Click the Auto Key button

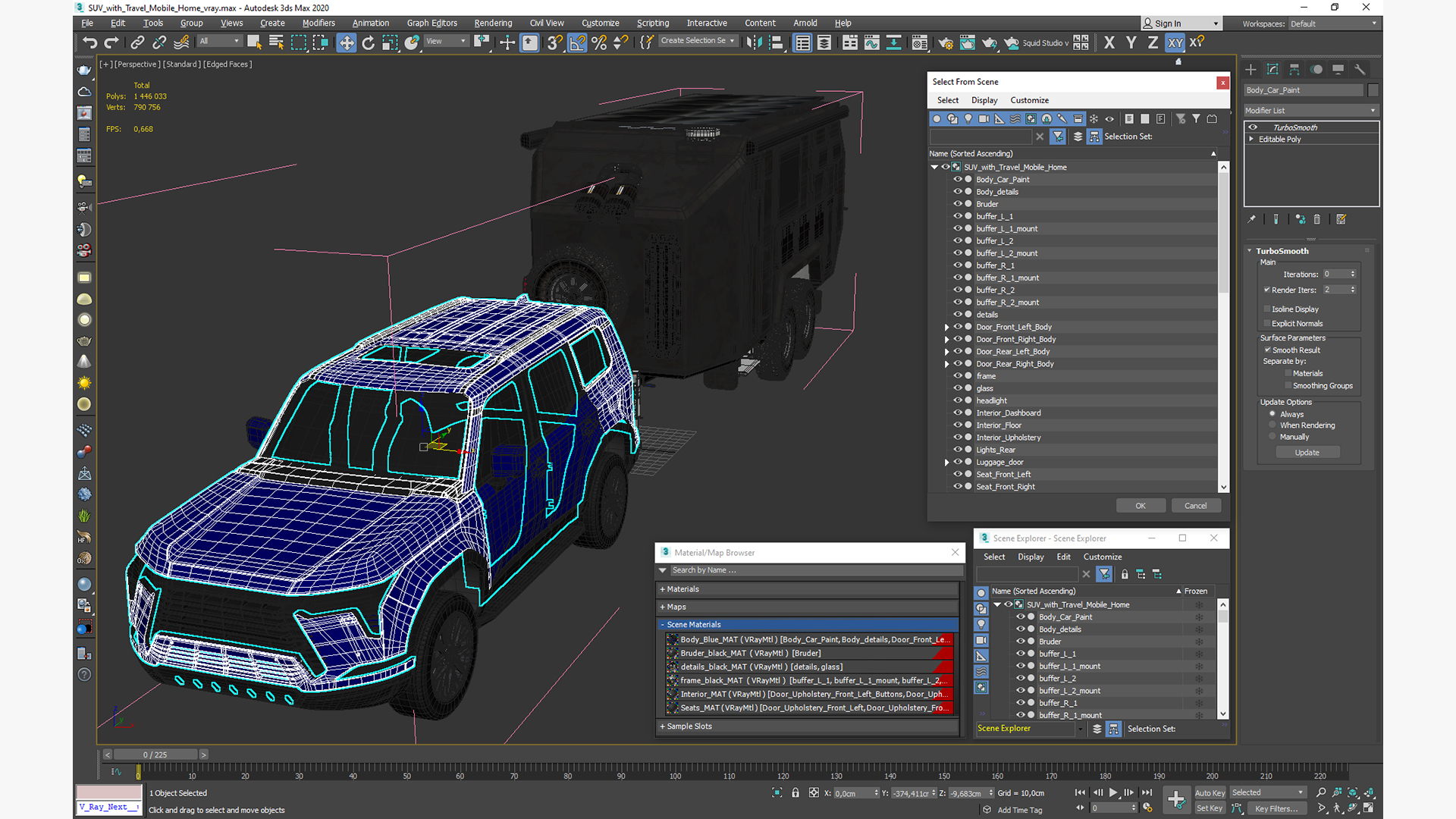click(x=1210, y=793)
